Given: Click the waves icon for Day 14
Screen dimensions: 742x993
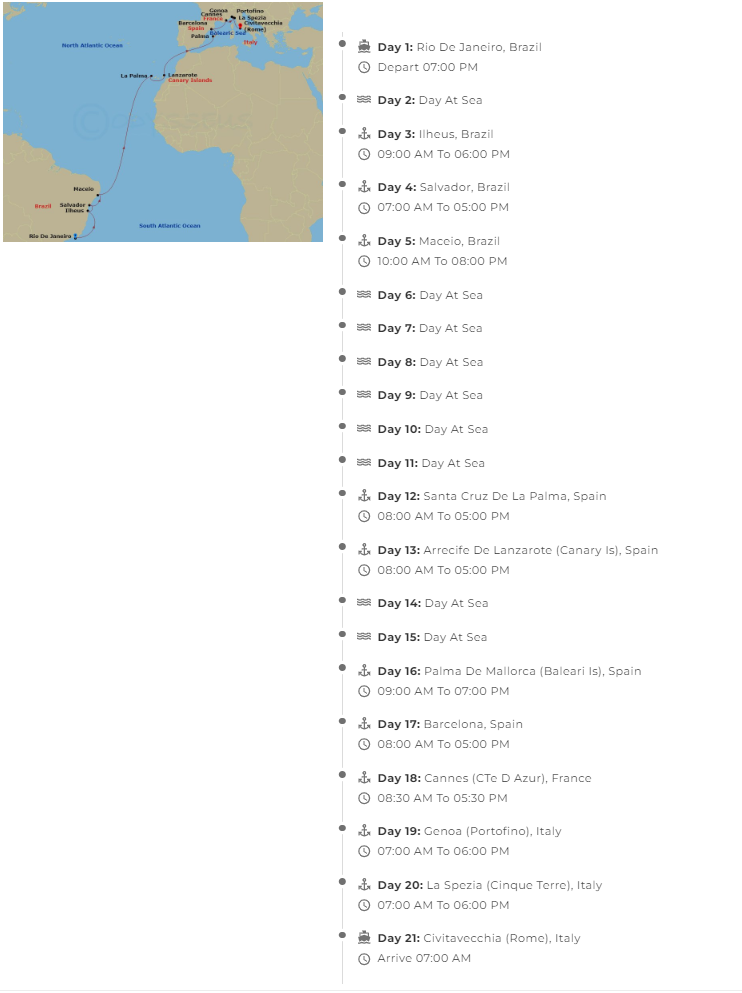Looking at the screenshot, I should (x=364, y=603).
